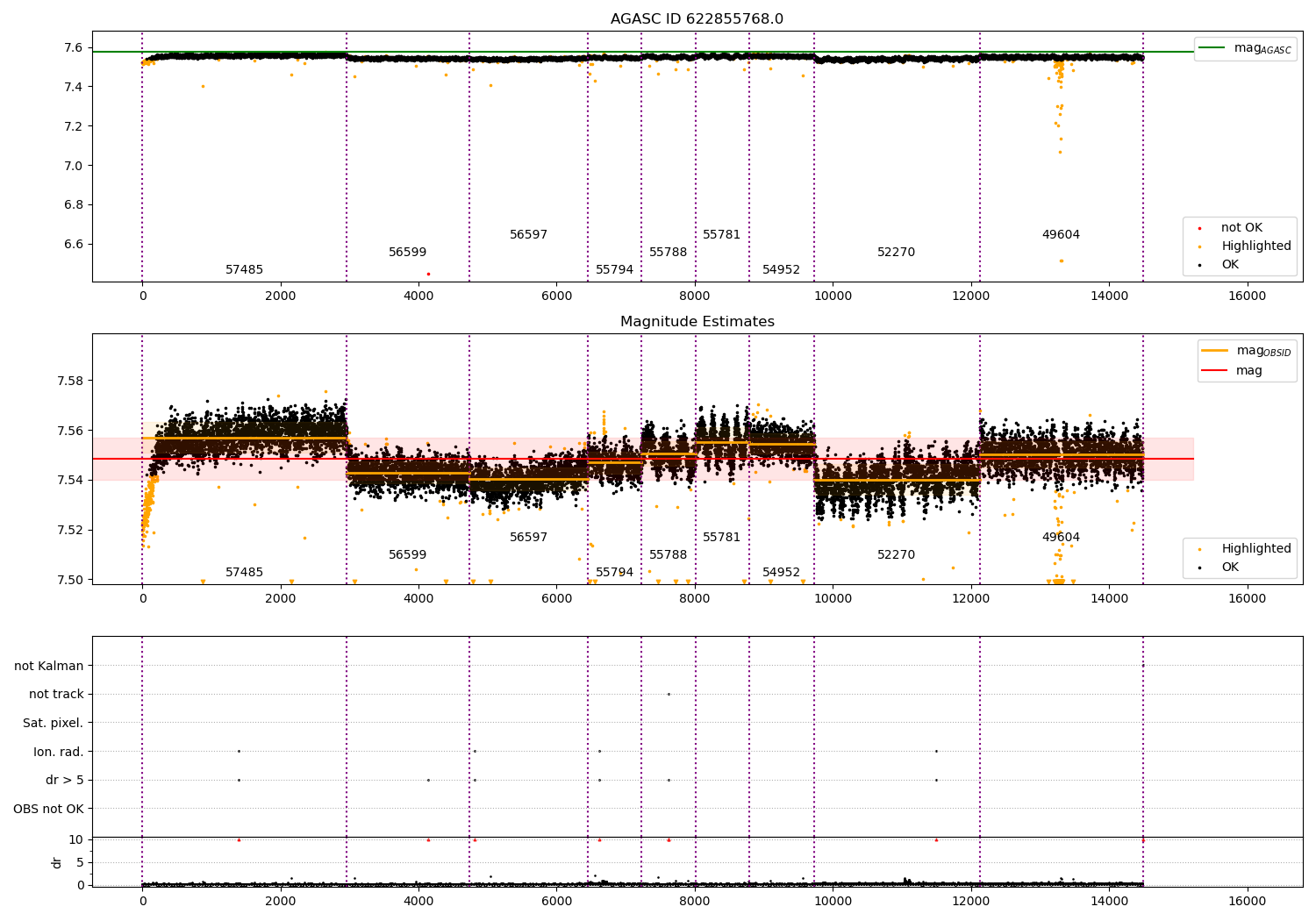Screen dimensions: 1316x921
Task: Click the 'dr > 5' axis label
Action: [65, 780]
